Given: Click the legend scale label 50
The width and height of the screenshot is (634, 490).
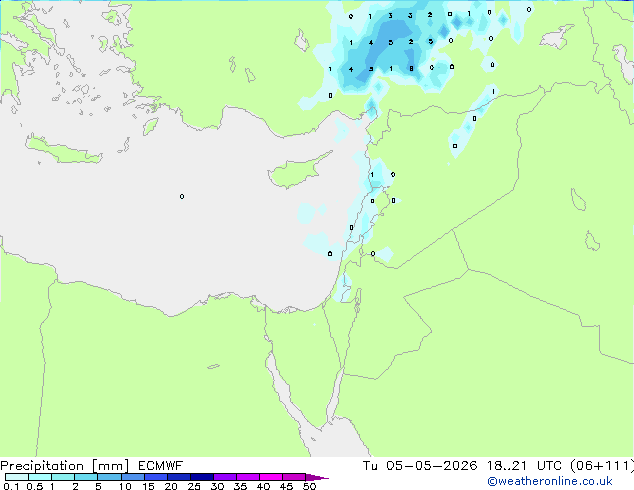Looking at the screenshot, I should (309, 486).
